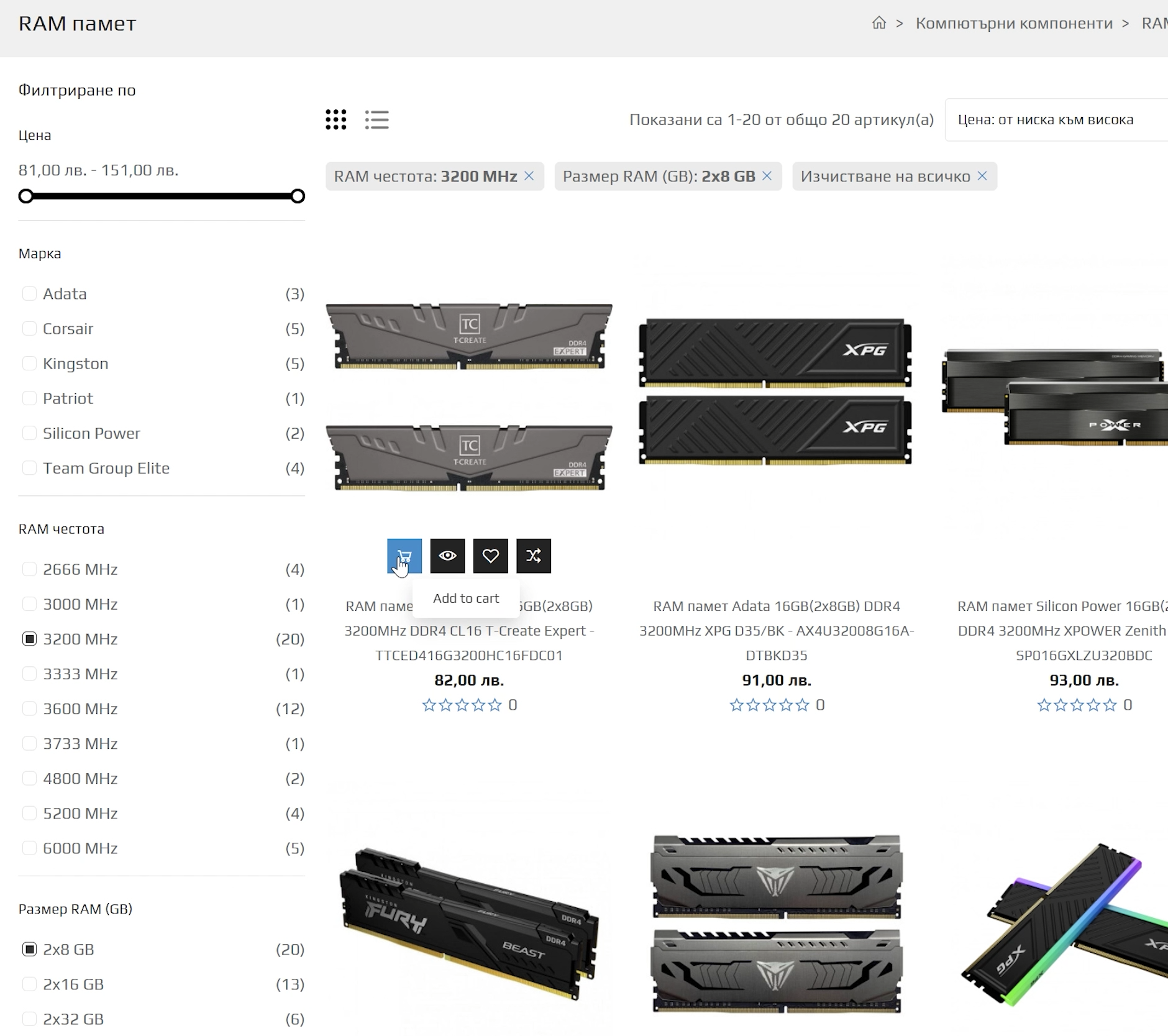The image size is (1168, 1036).
Task: Enable the 6000 MHz frequency filter
Action: pos(29,847)
